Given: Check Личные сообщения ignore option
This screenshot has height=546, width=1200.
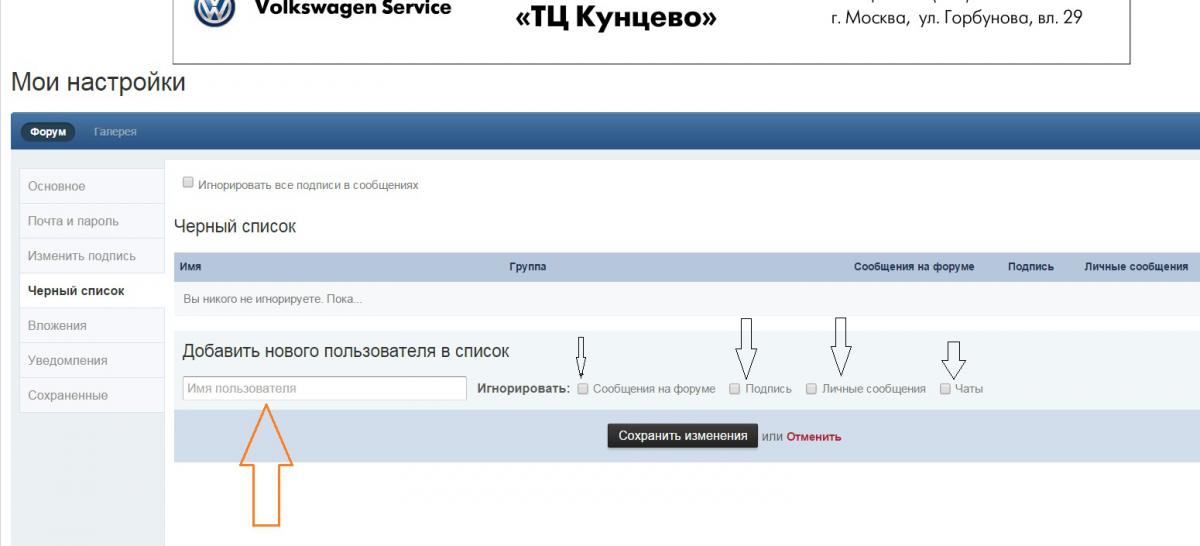Looking at the screenshot, I should tap(812, 389).
